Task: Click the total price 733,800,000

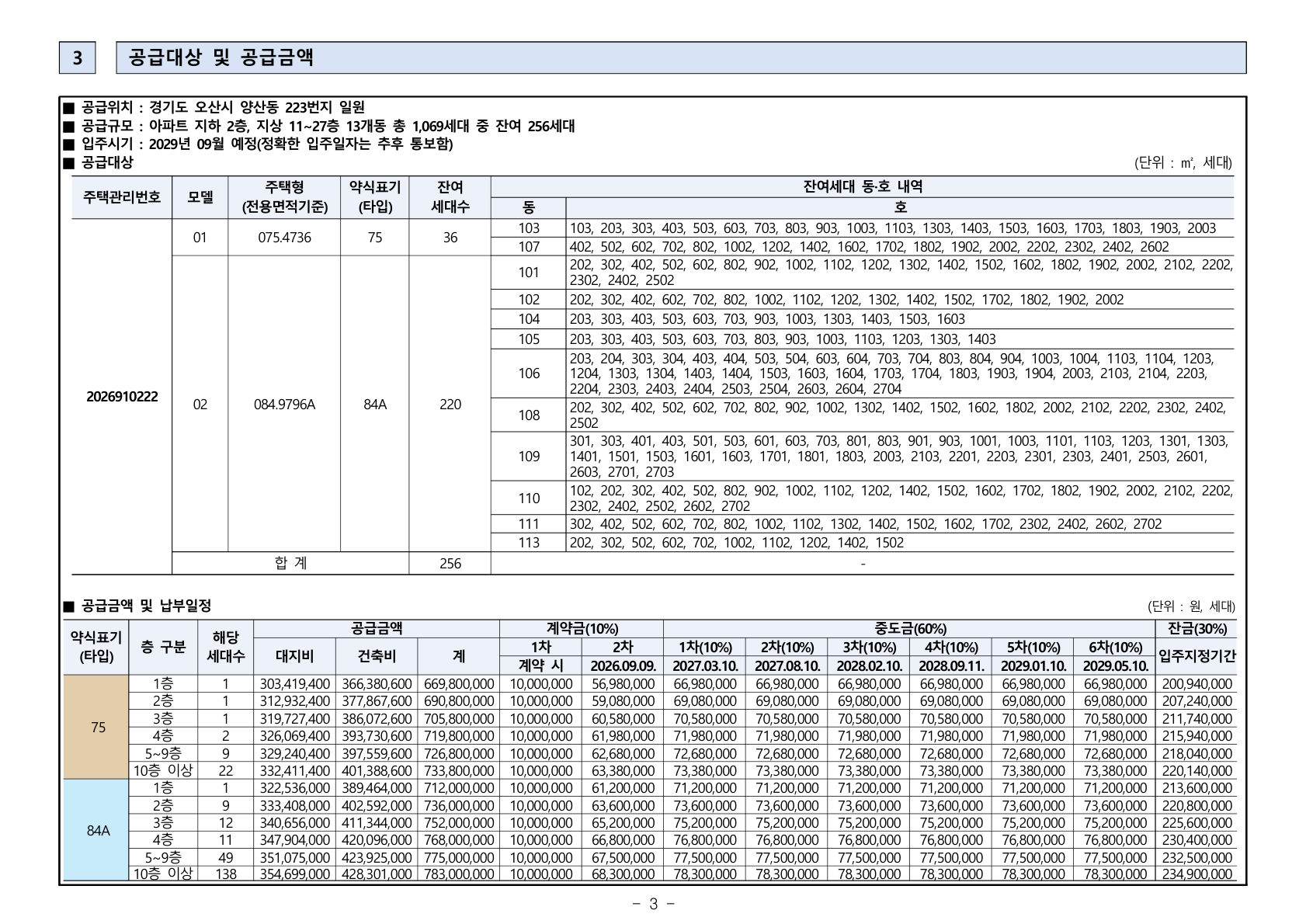Action: [459, 771]
